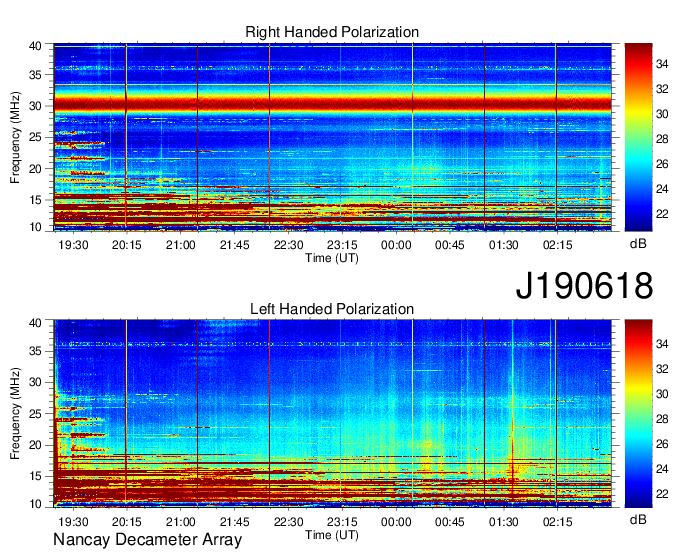Click the 28 dB value on Right Handed colorbar

point(662,139)
